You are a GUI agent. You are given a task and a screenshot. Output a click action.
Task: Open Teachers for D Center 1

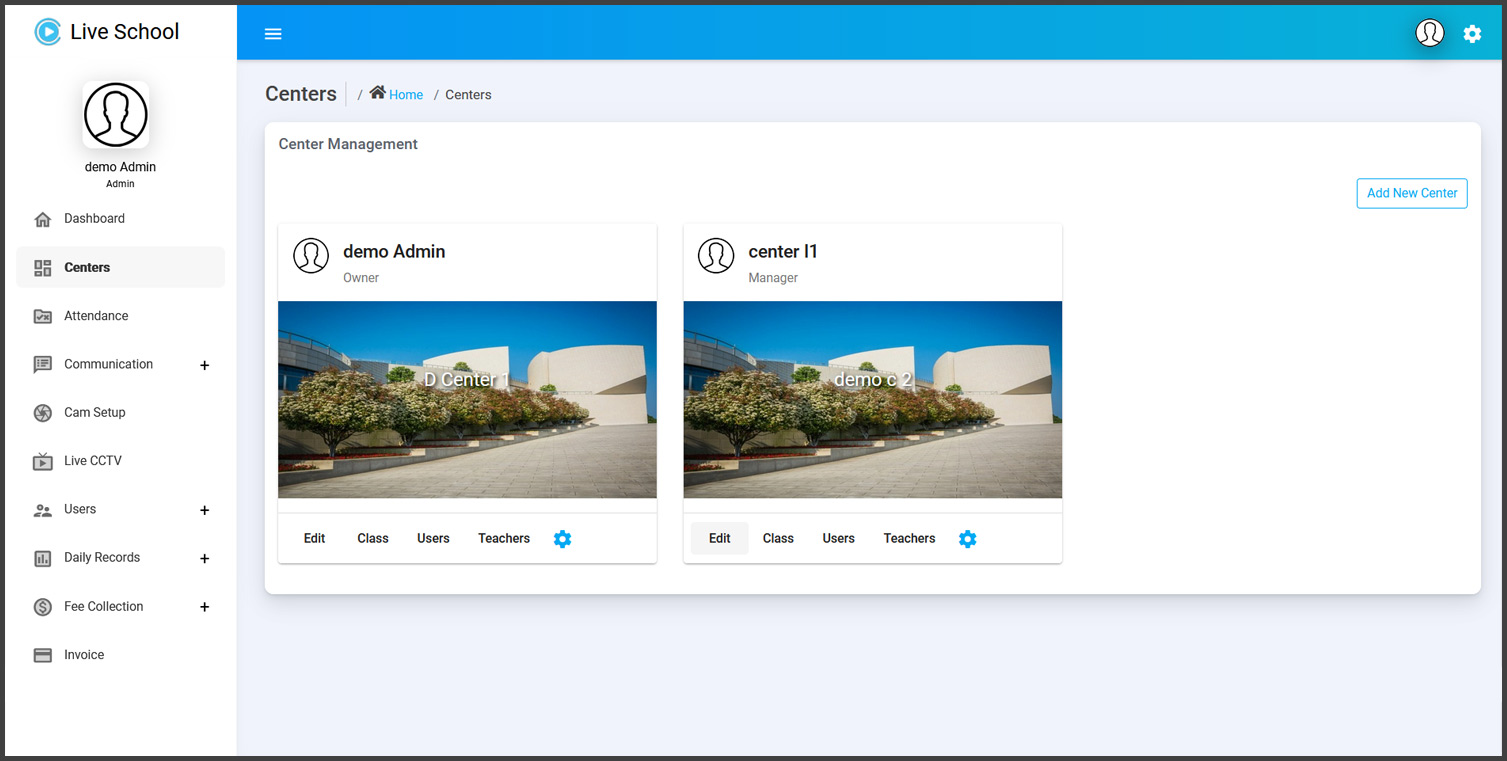click(503, 538)
